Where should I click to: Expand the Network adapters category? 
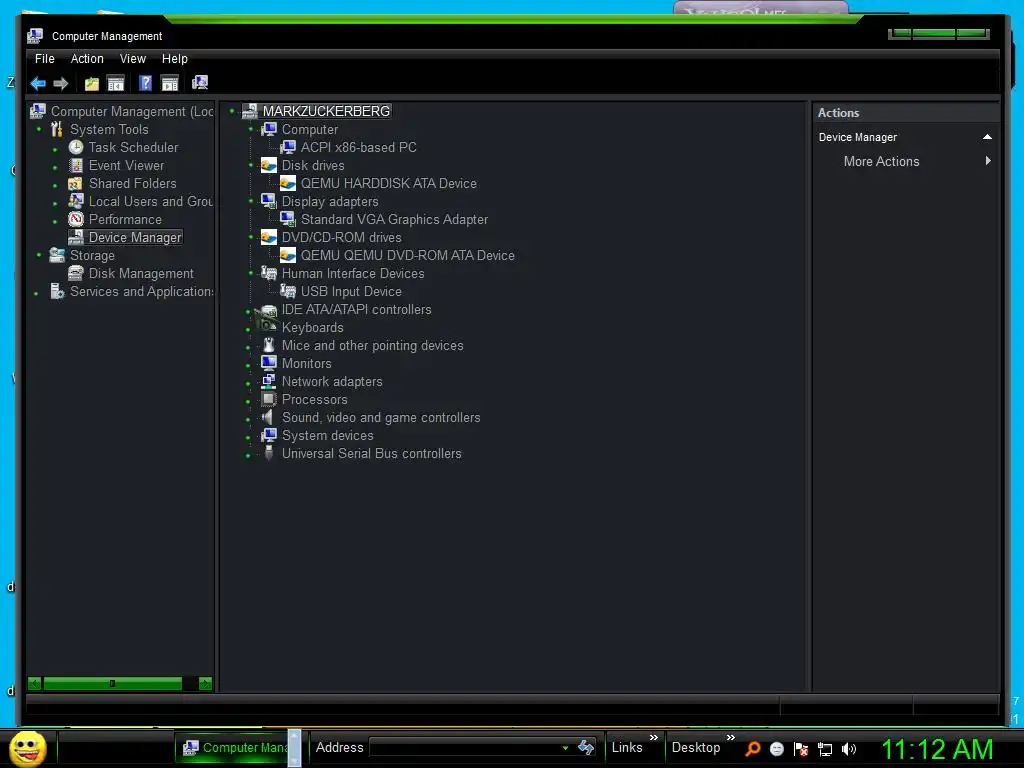pos(248,383)
